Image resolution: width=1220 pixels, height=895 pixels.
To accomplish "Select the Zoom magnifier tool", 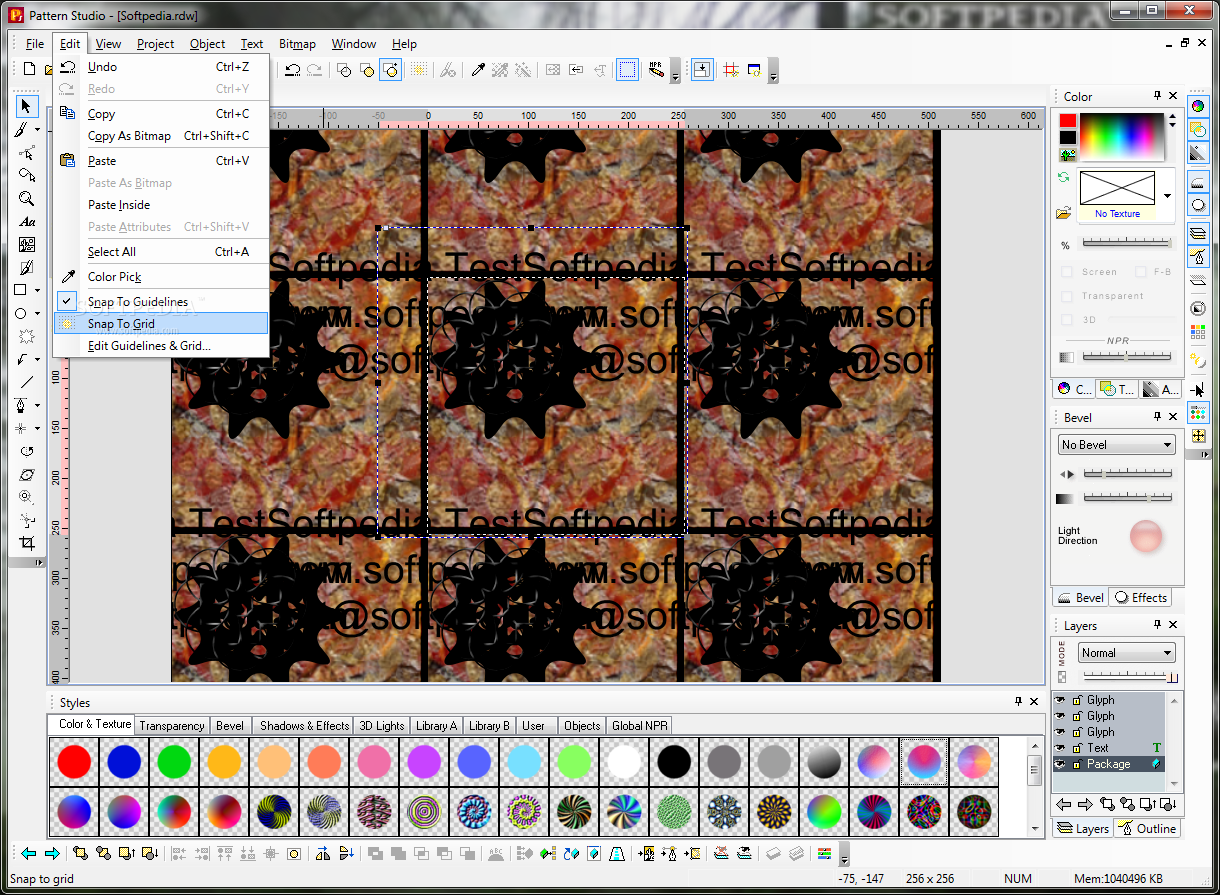I will coord(27,198).
